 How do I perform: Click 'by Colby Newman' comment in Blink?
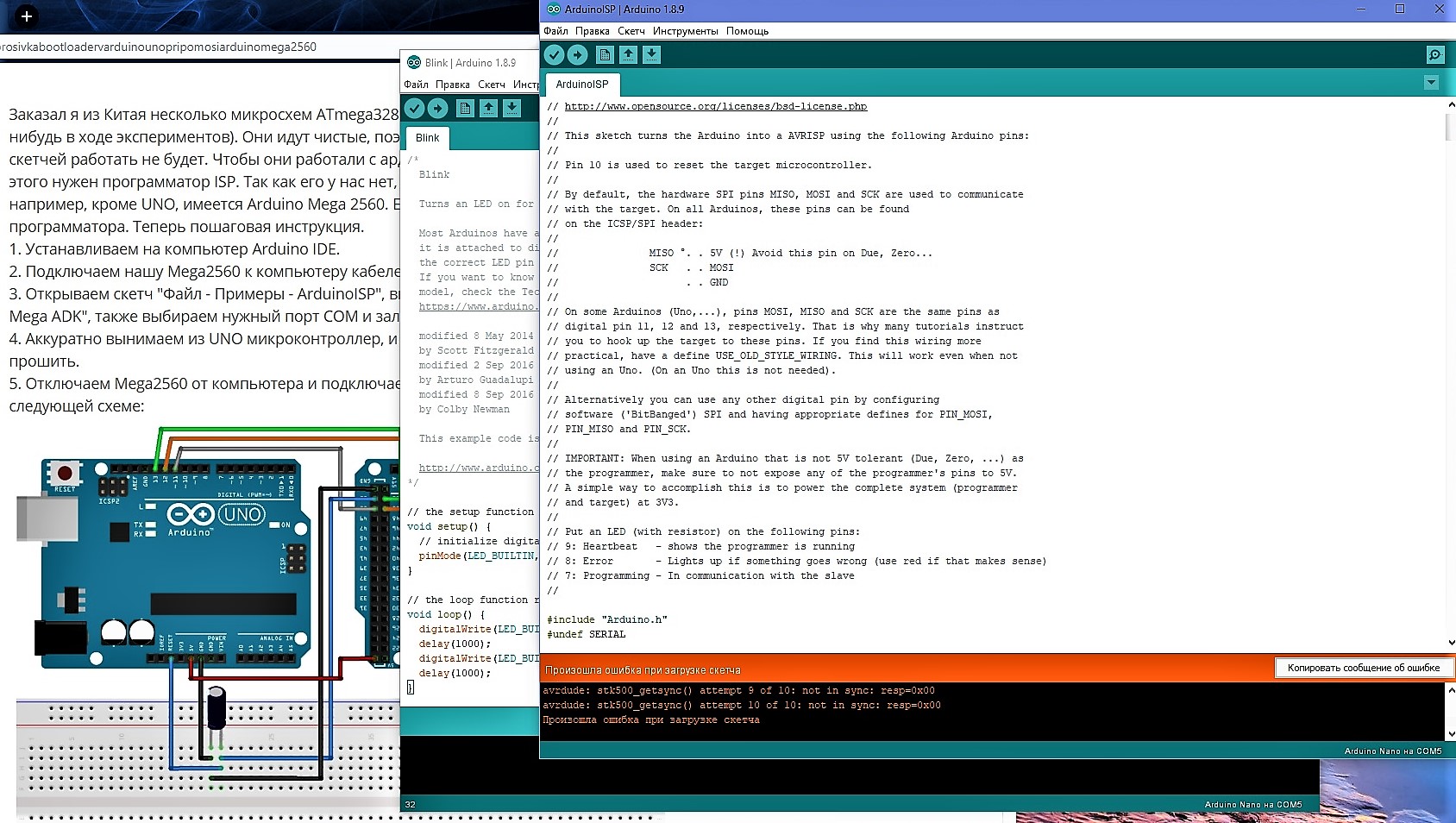click(464, 410)
